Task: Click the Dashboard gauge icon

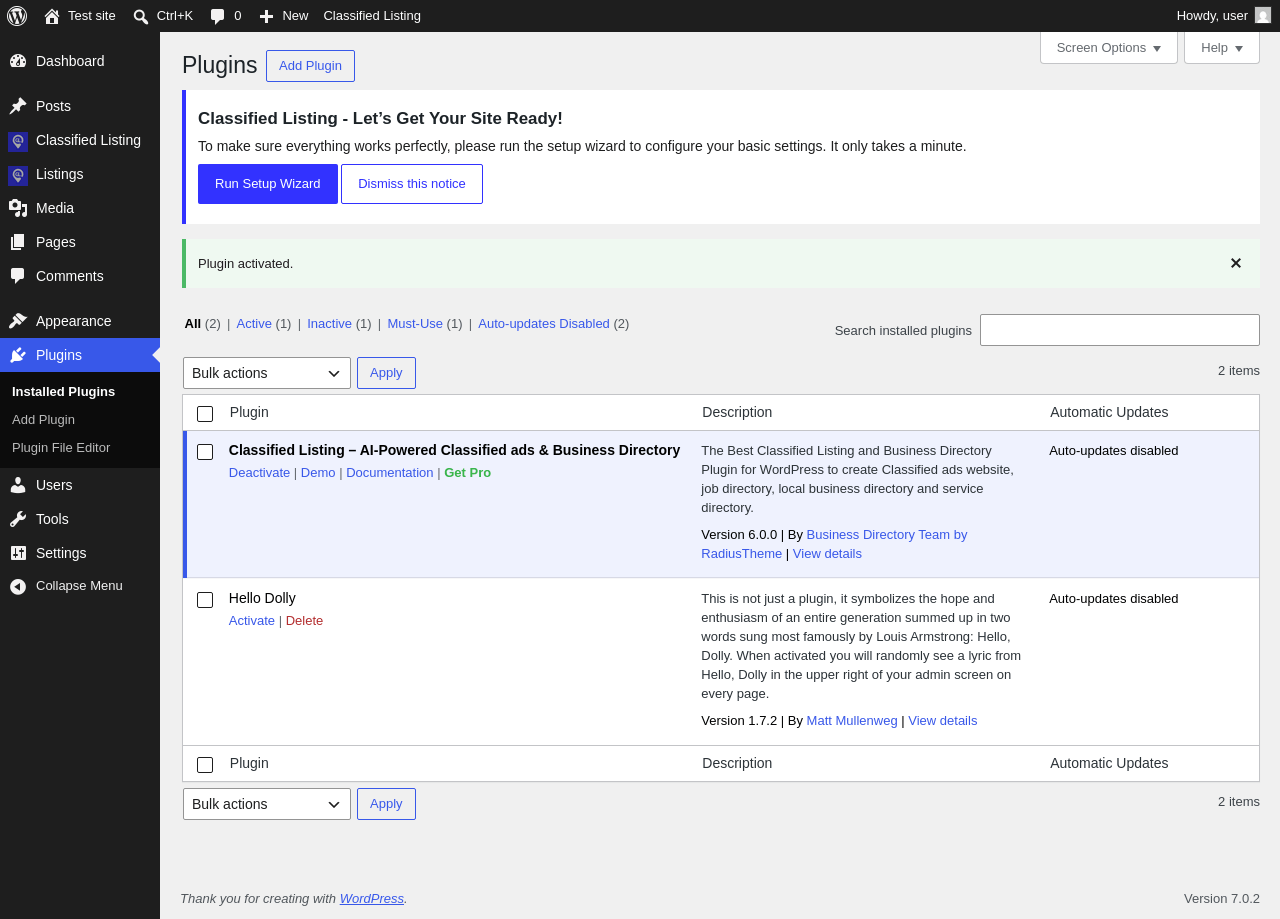Action: click(x=18, y=61)
